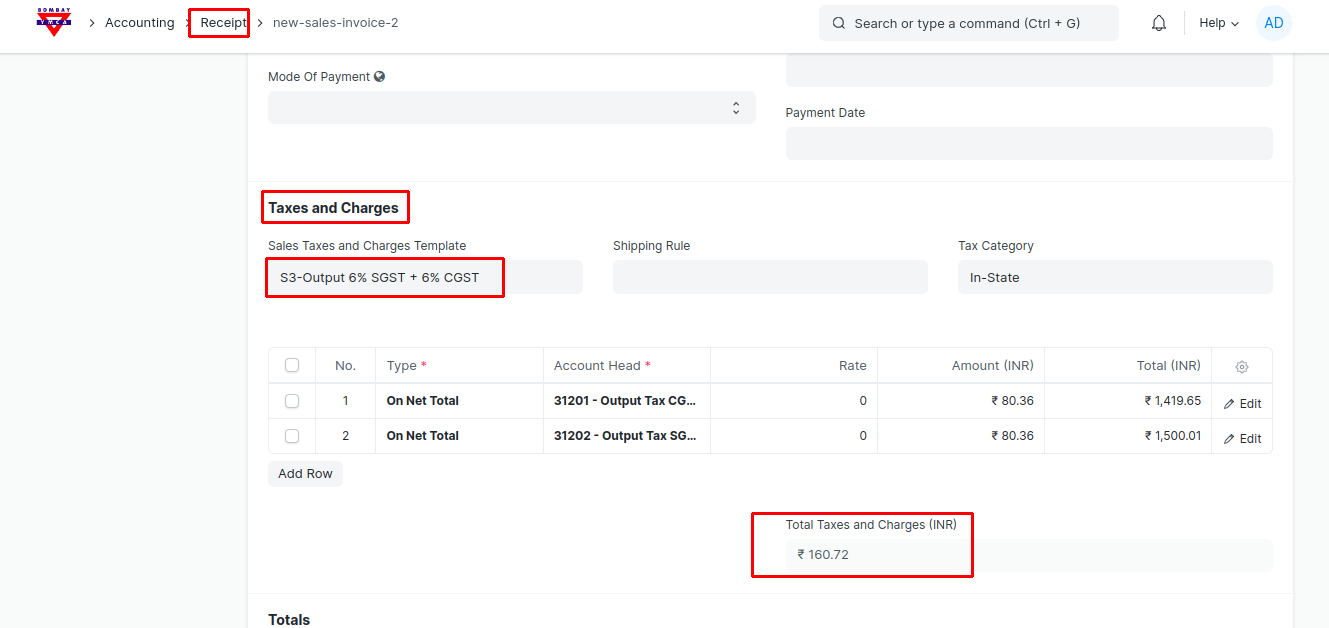
Task: Click the Add Row button
Action: (305, 474)
